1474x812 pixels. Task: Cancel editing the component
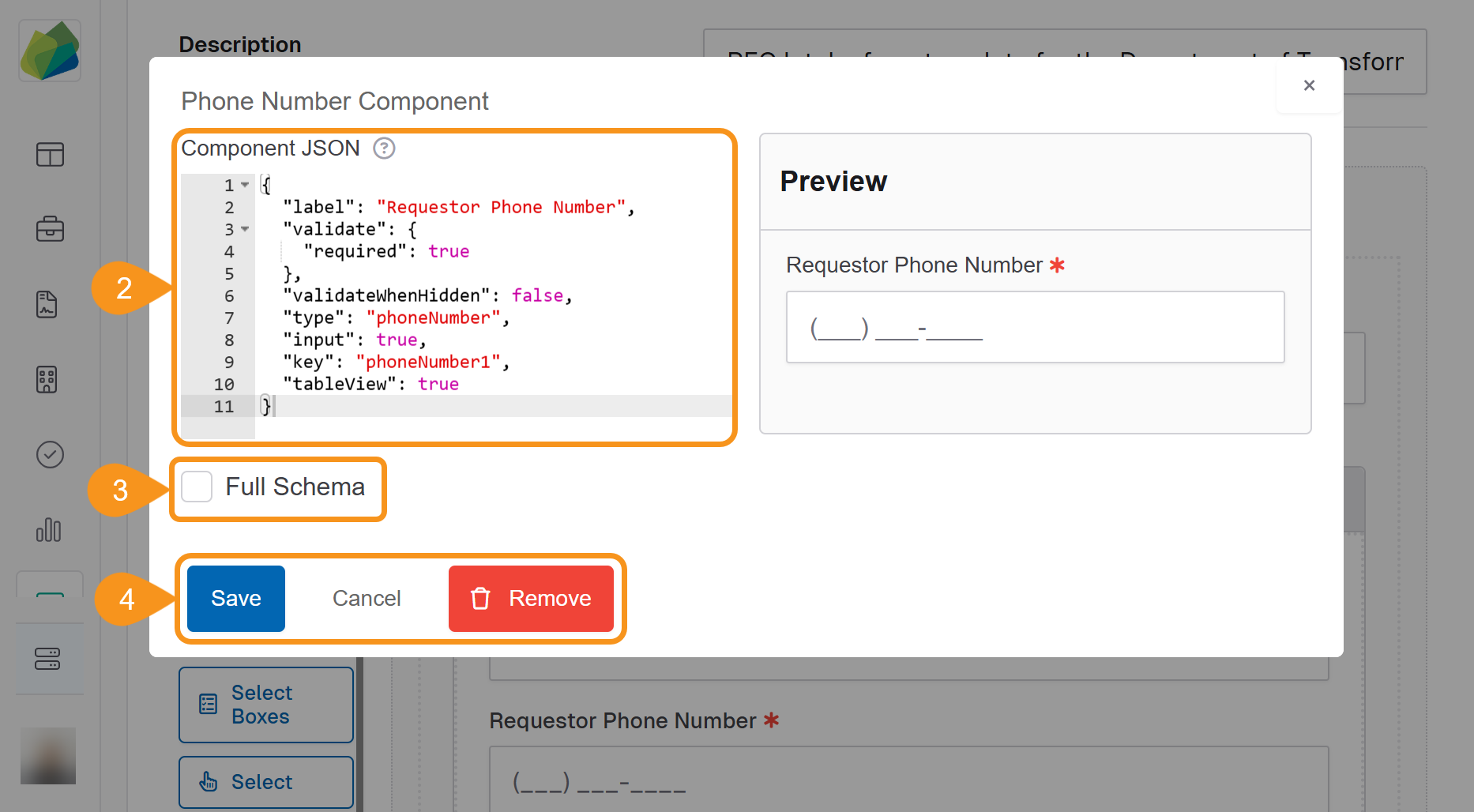(366, 599)
